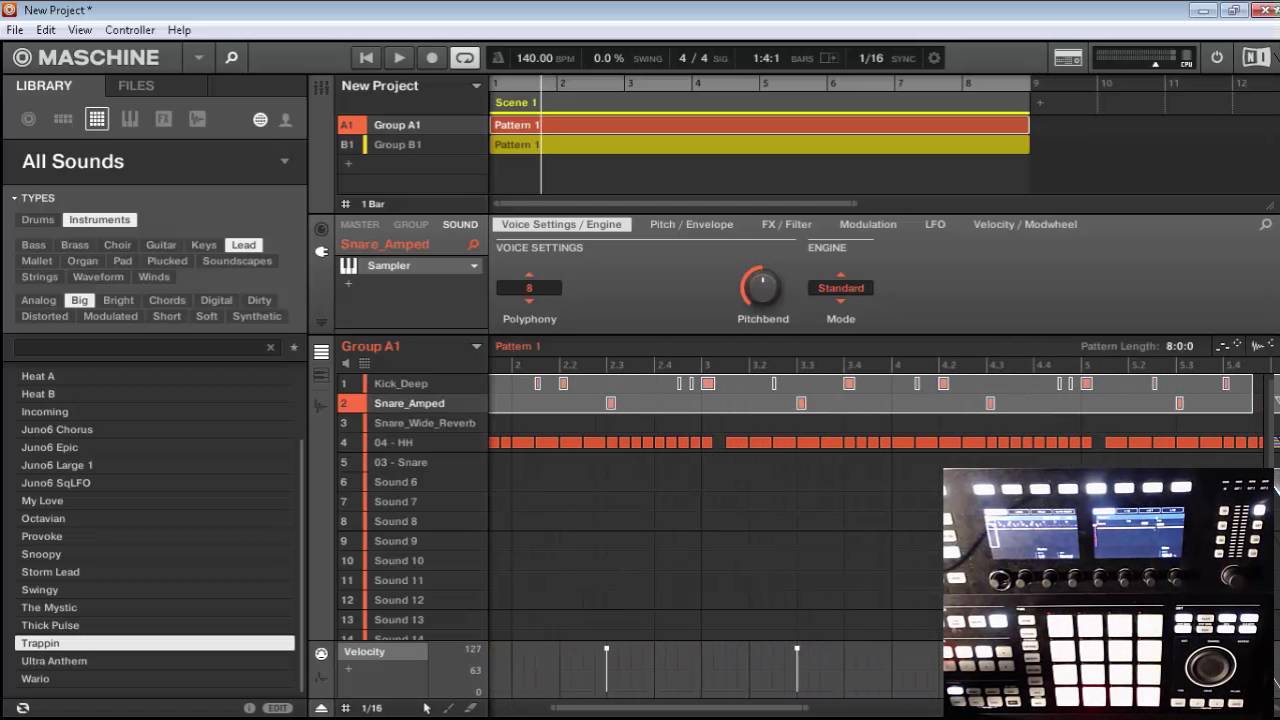Select the pencil paint tool

coord(448,708)
